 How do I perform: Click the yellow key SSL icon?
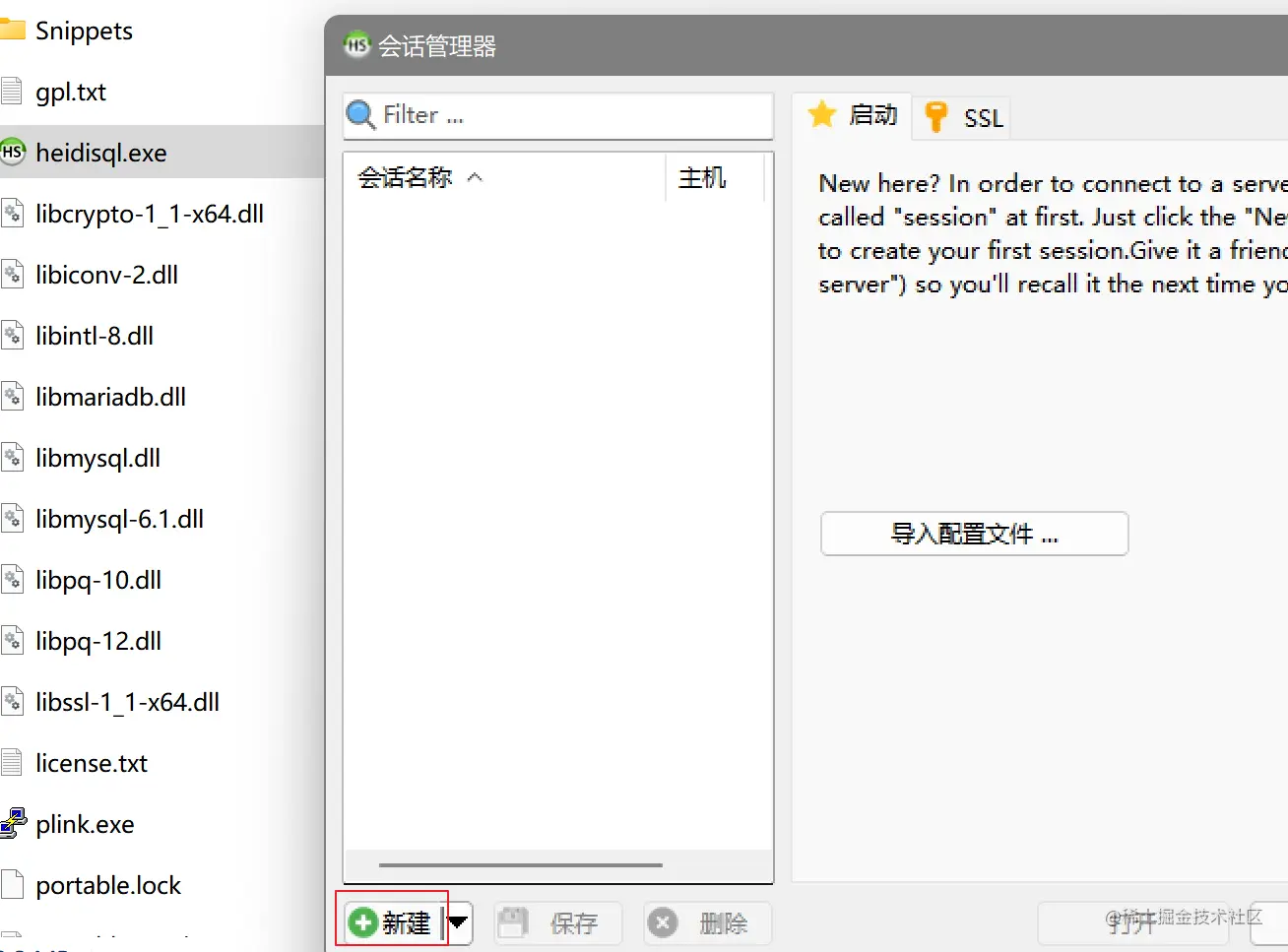click(935, 117)
